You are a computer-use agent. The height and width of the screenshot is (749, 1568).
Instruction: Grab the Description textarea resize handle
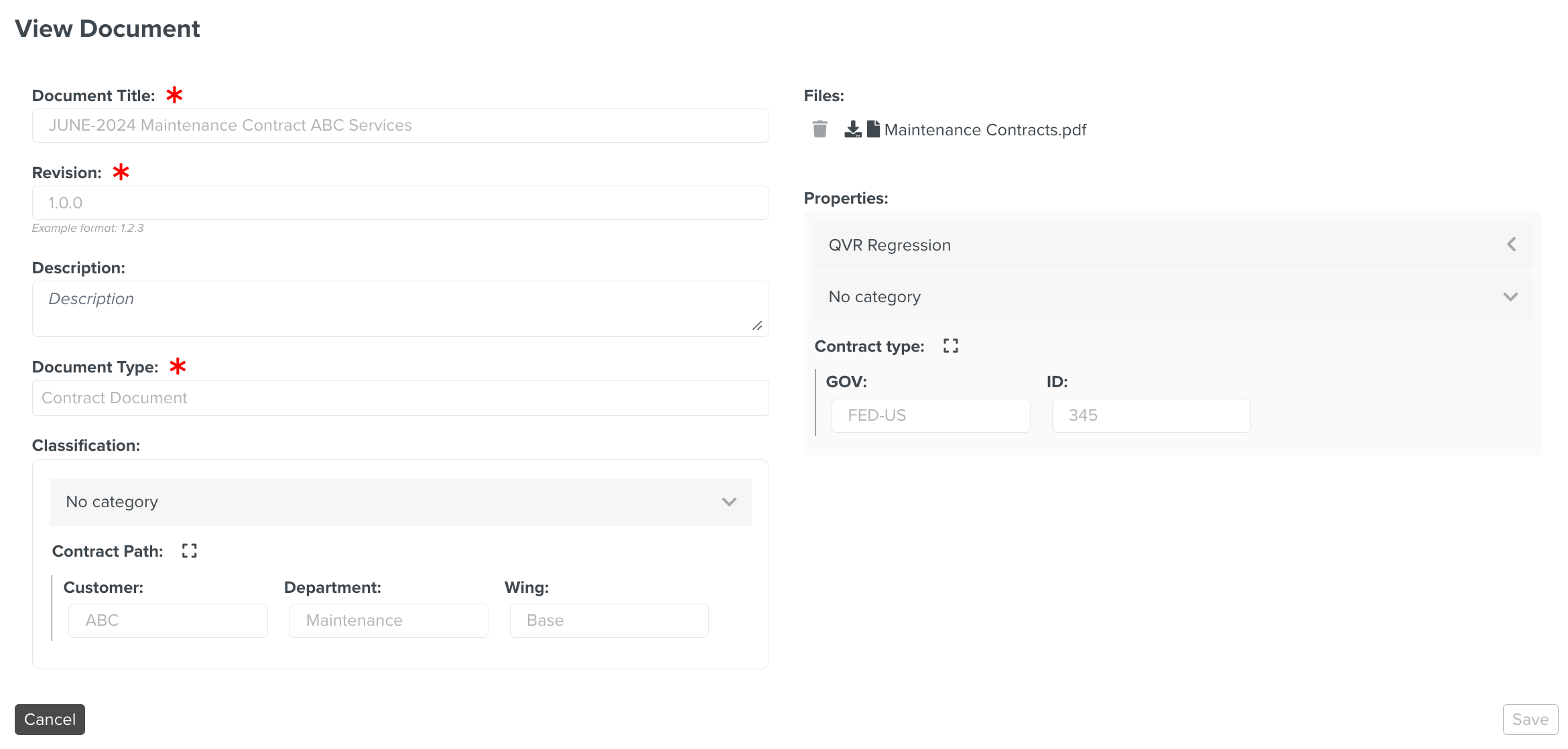757,326
